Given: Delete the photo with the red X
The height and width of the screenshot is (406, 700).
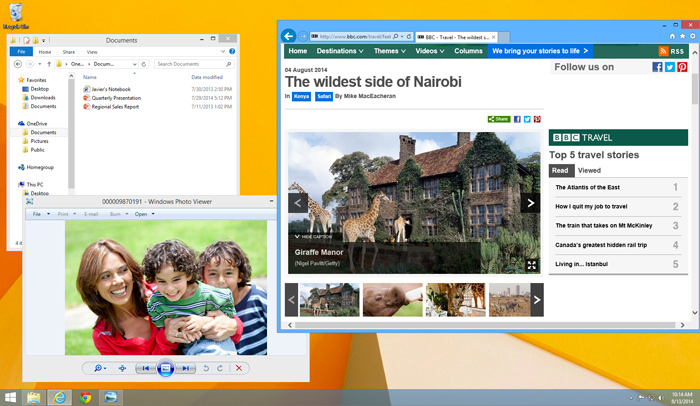Looking at the screenshot, I should (238, 369).
